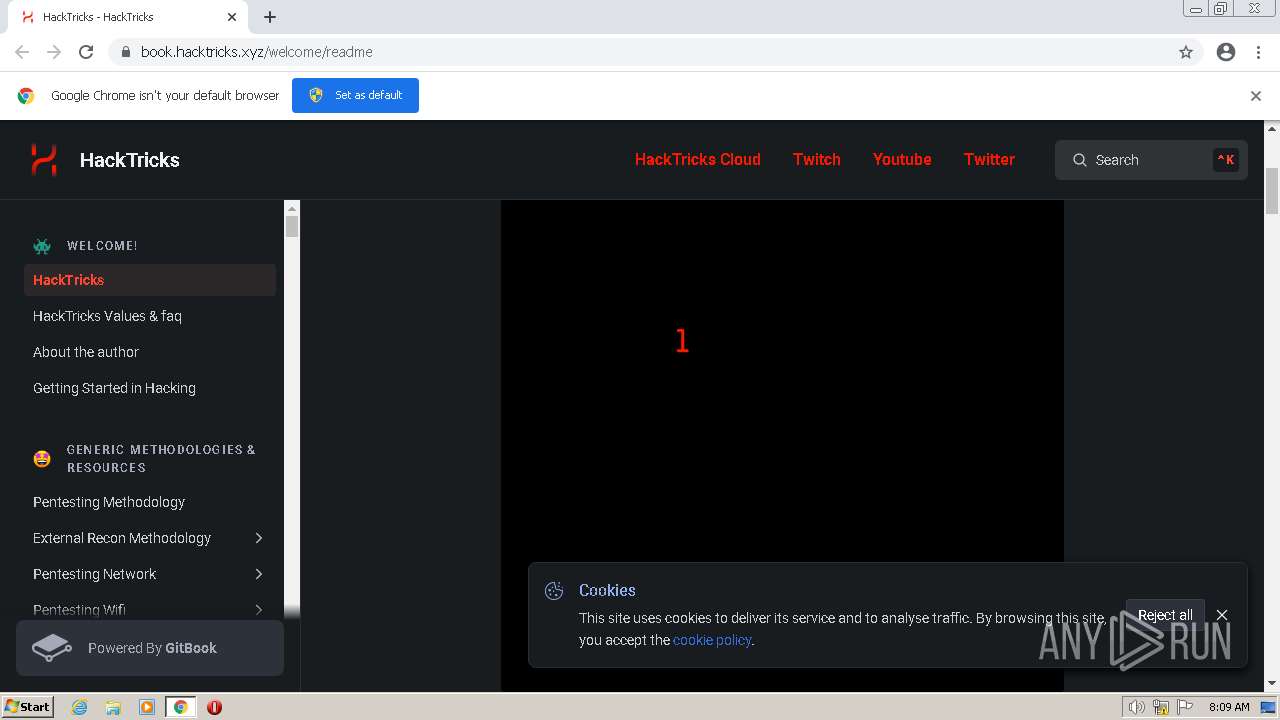This screenshot has height=720, width=1280.
Task: Open the Youtube link in header
Action: point(902,159)
